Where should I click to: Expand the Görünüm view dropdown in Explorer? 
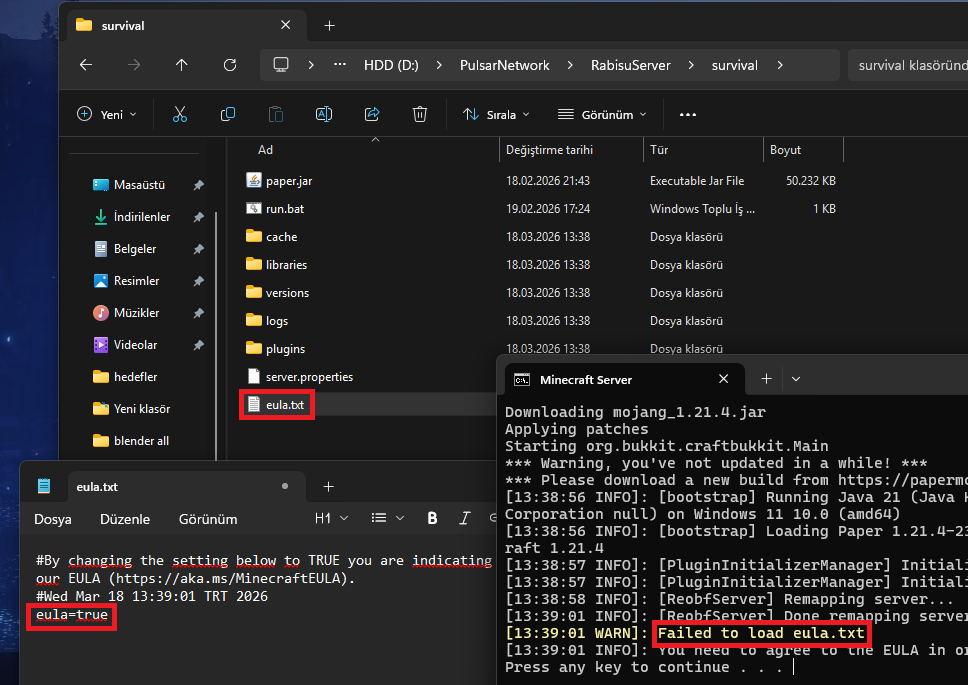point(601,114)
